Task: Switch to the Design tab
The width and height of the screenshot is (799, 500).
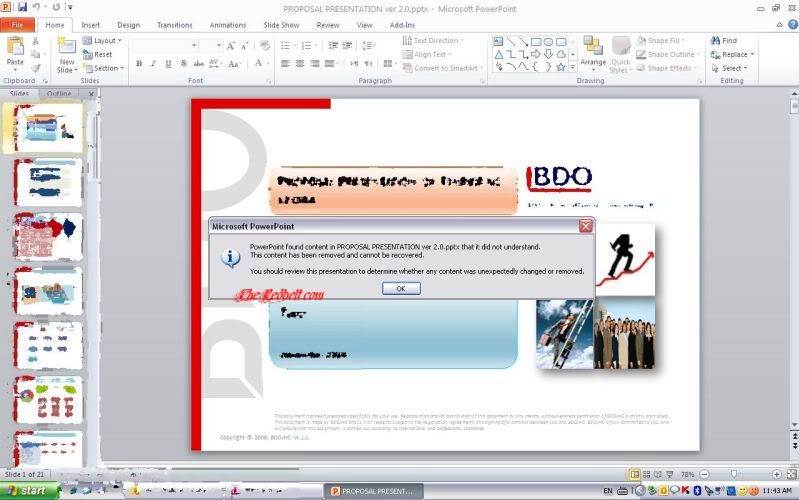Action: (128, 24)
